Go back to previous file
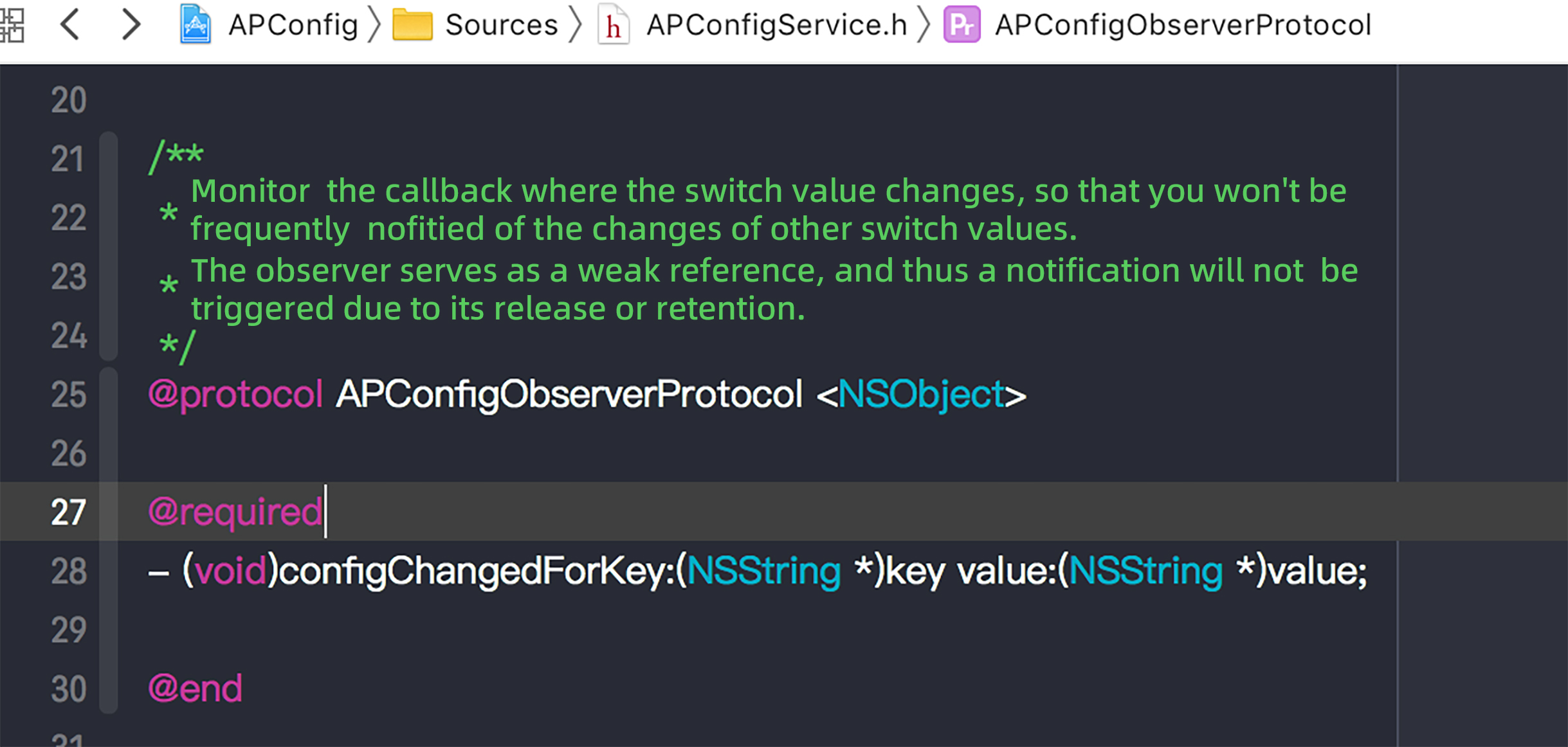 click(70, 25)
